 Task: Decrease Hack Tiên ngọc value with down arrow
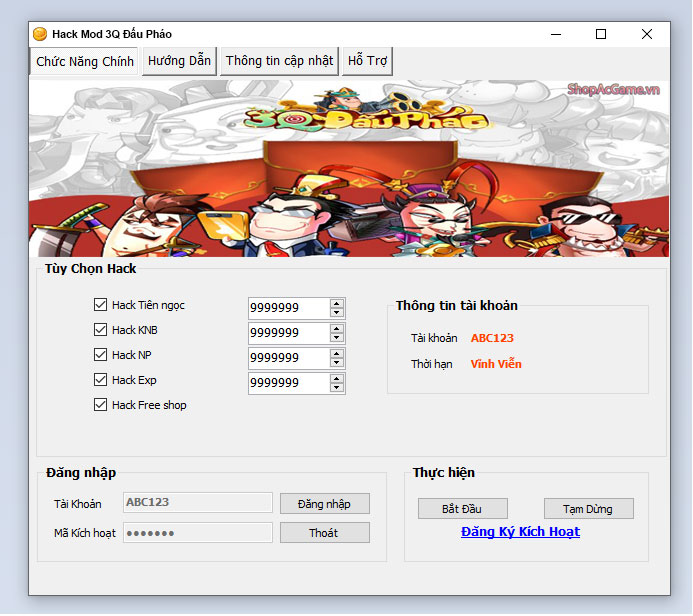click(x=337, y=312)
